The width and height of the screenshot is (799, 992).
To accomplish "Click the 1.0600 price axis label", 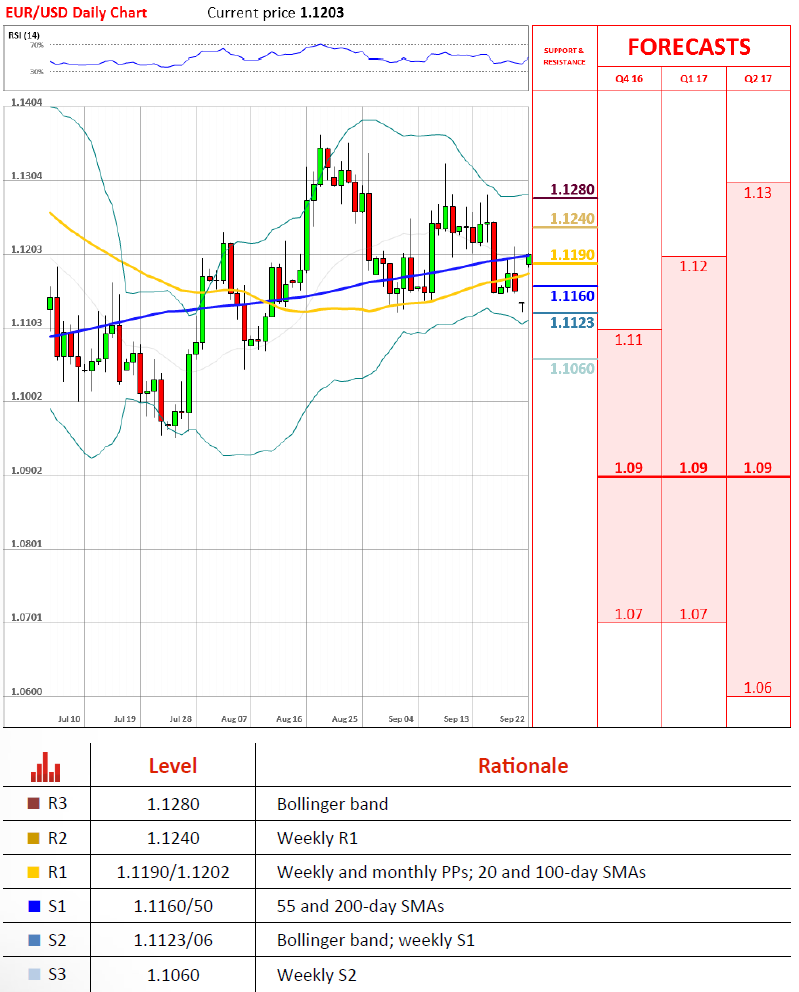I will 27,691.
